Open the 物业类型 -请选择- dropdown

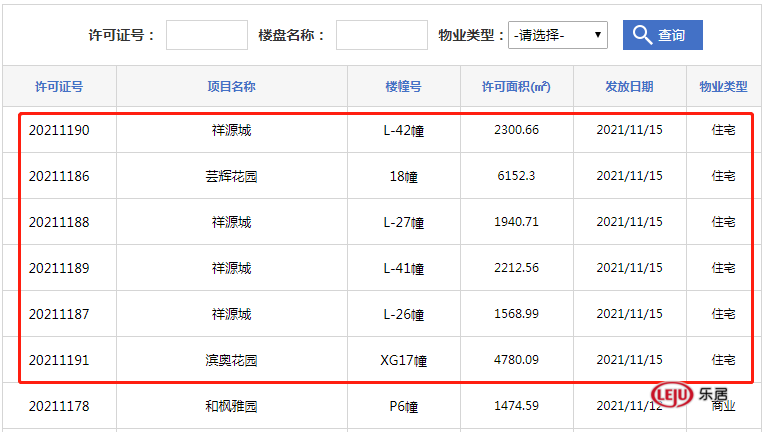tap(557, 35)
